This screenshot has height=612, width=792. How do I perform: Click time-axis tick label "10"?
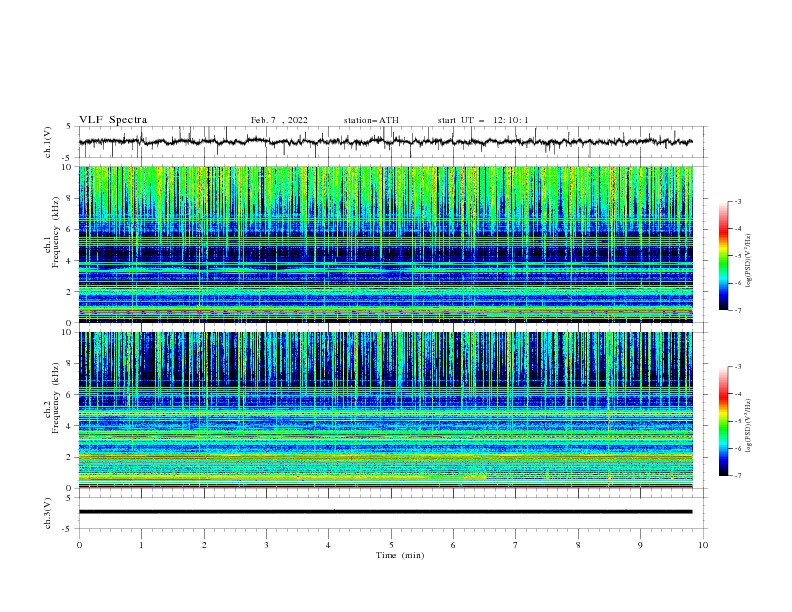(x=703, y=545)
